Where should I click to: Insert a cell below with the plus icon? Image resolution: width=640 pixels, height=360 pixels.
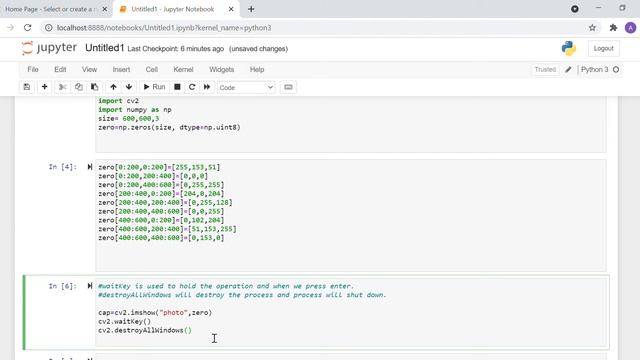[44, 87]
